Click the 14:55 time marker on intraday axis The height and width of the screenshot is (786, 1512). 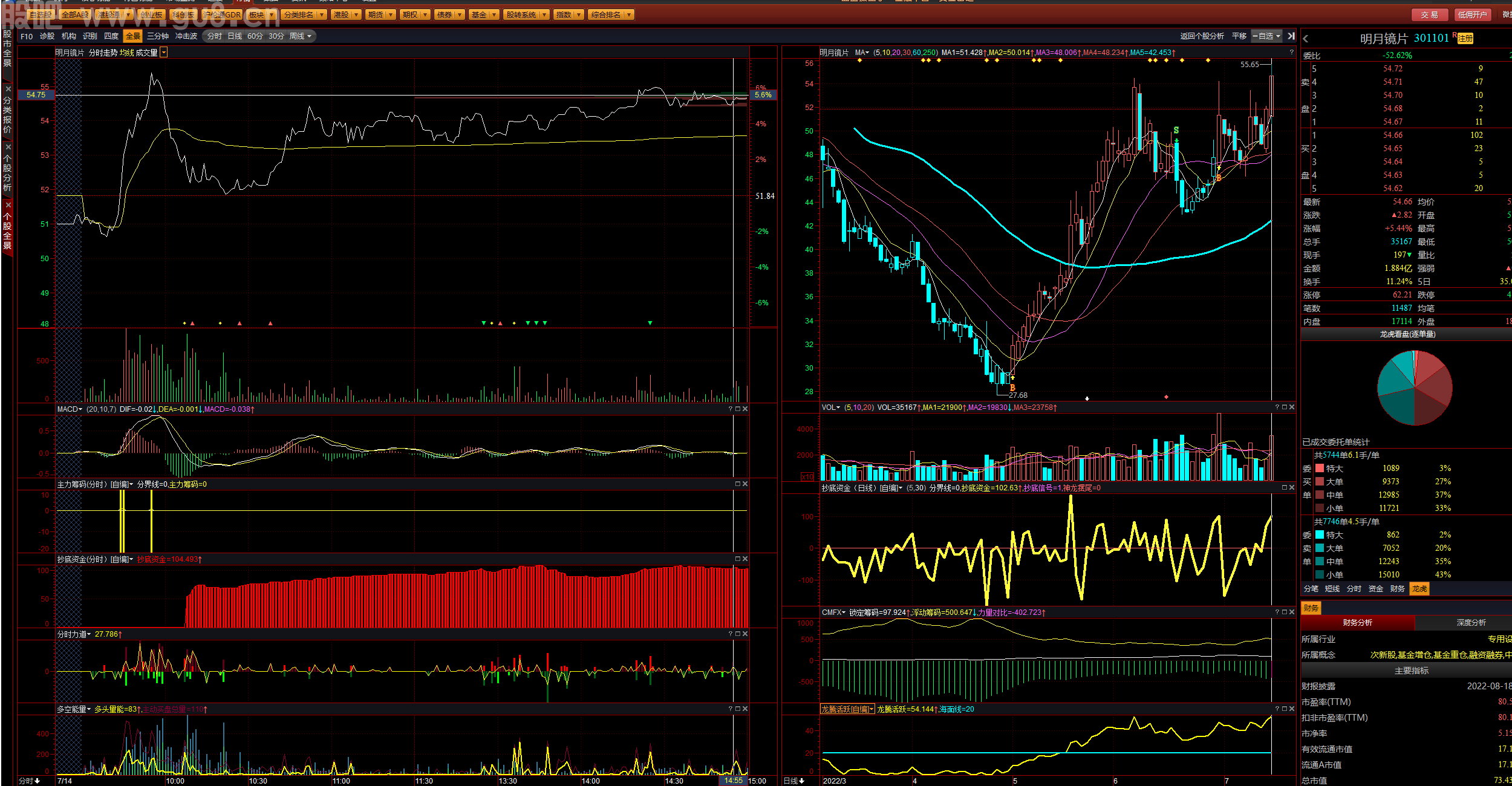733,781
